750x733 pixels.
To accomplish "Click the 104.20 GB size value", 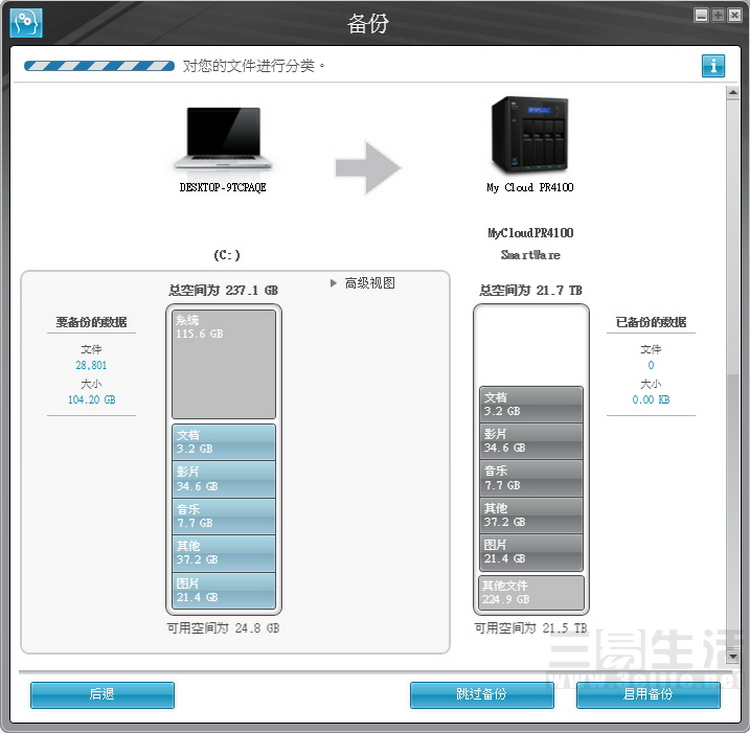I will click(91, 400).
